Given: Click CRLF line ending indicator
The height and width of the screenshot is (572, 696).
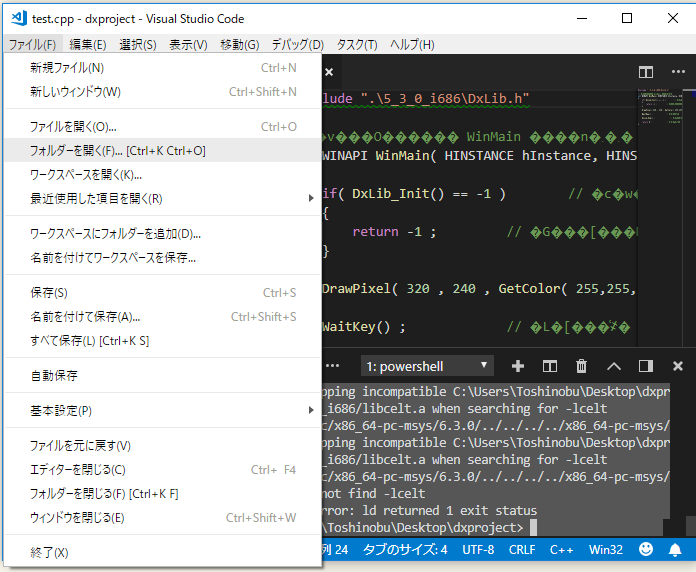Looking at the screenshot, I should pyautogui.click(x=522, y=549).
